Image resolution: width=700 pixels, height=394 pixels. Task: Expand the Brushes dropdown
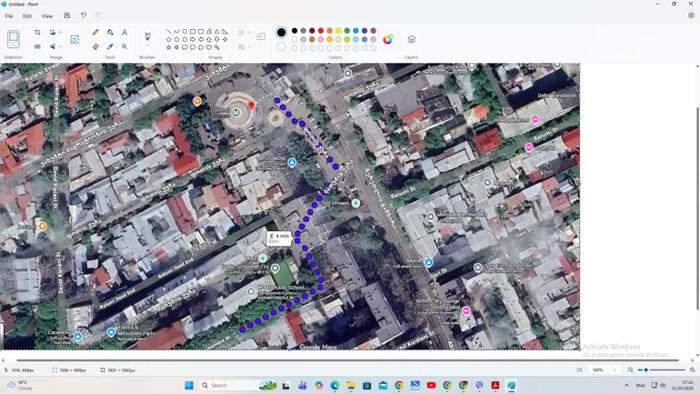[x=147, y=46]
